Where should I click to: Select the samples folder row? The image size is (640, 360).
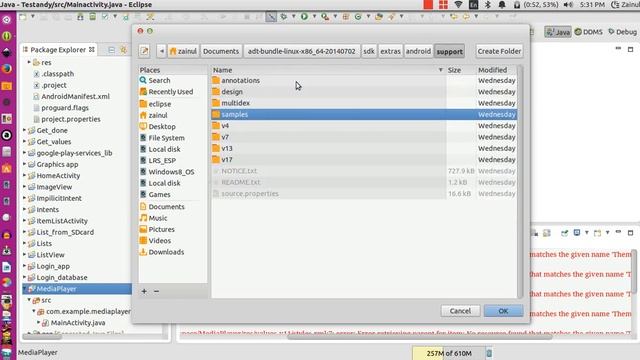click(364, 114)
